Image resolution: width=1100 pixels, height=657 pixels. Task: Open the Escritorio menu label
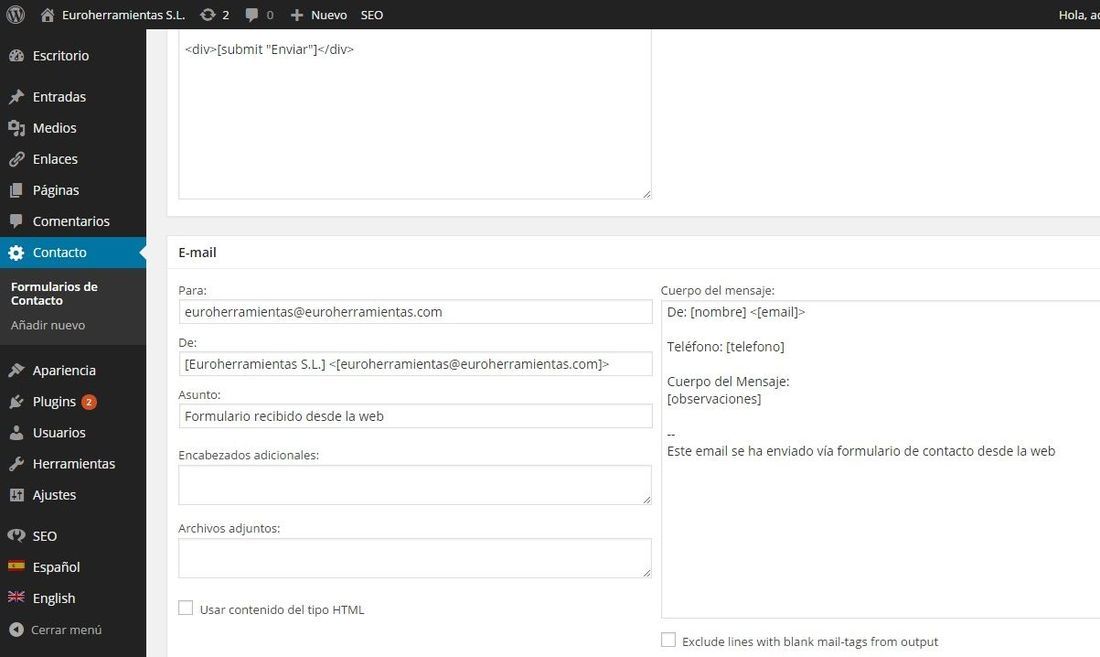click(x=61, y=55)
